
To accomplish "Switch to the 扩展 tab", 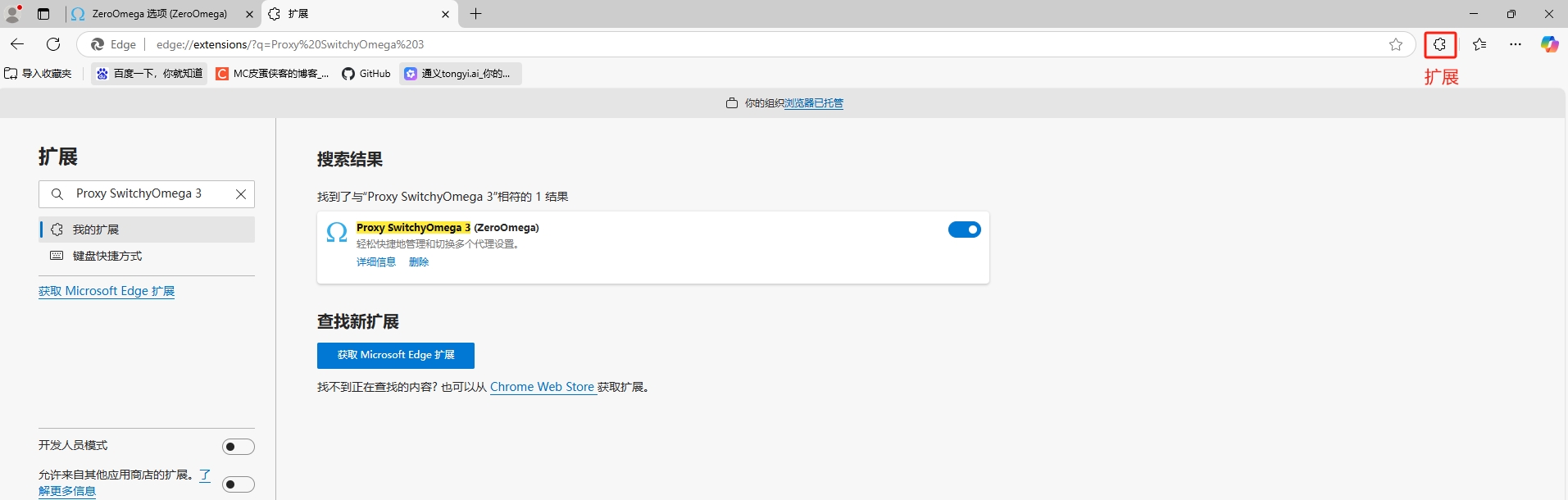I will tap(360, 14).
